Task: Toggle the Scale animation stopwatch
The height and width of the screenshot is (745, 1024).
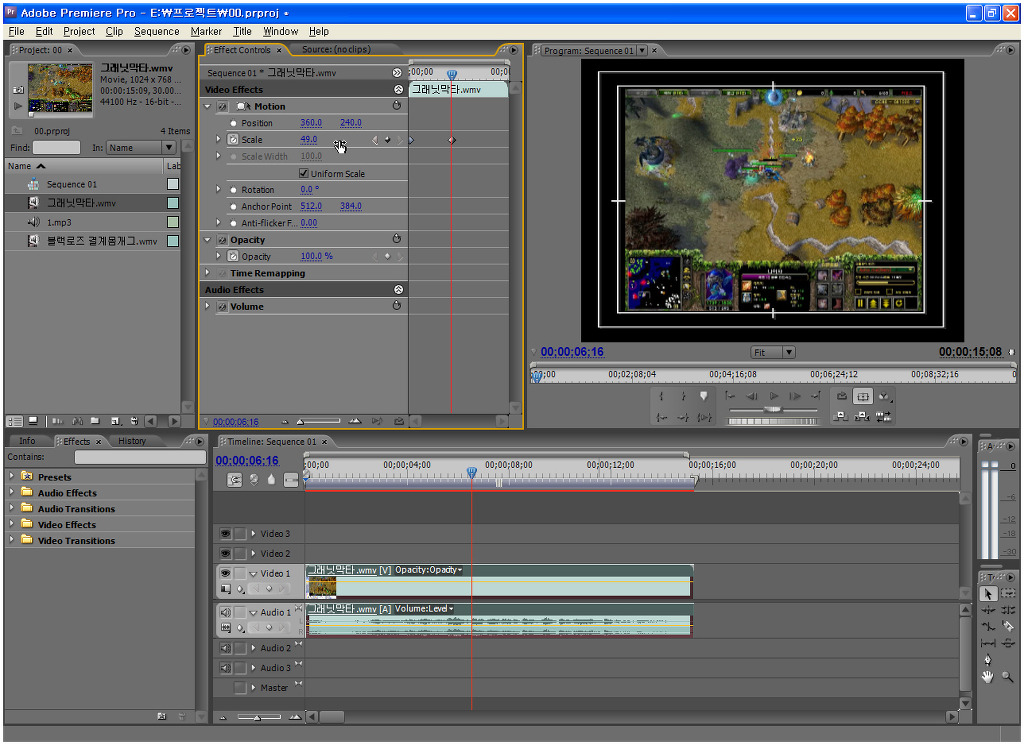Action: [233, 140]
